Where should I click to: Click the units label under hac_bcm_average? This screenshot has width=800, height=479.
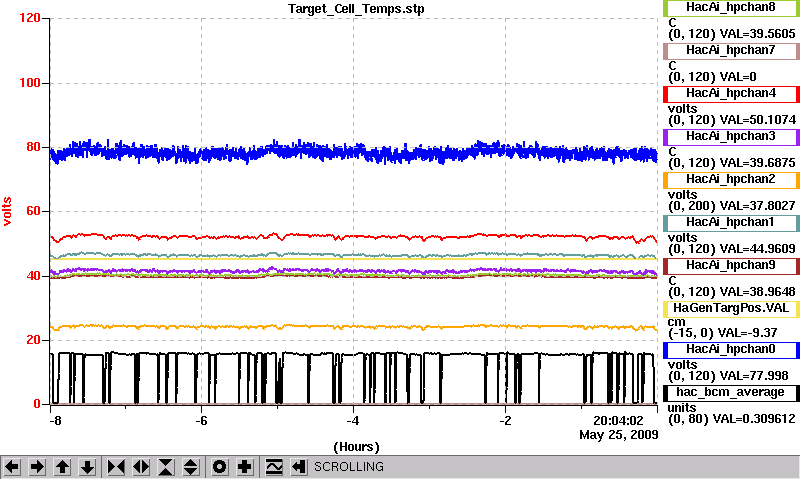[682, 408]
